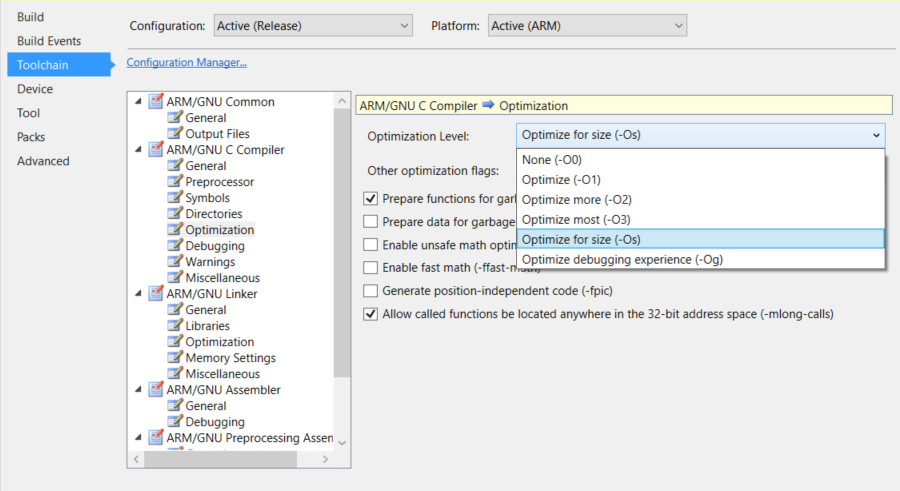
Task: Open the Platform dropdown
Action: click(x=586, y=25)
